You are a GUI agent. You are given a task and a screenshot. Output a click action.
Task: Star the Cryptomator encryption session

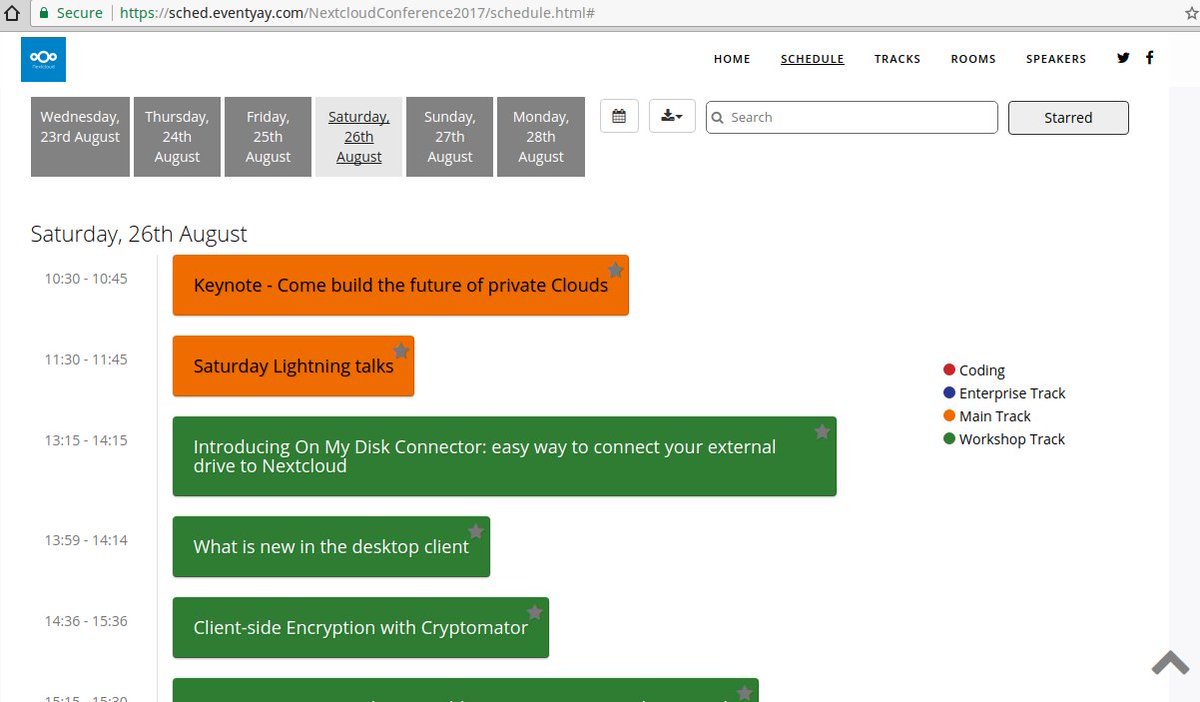pyautogui.click(x=535, y=612)
